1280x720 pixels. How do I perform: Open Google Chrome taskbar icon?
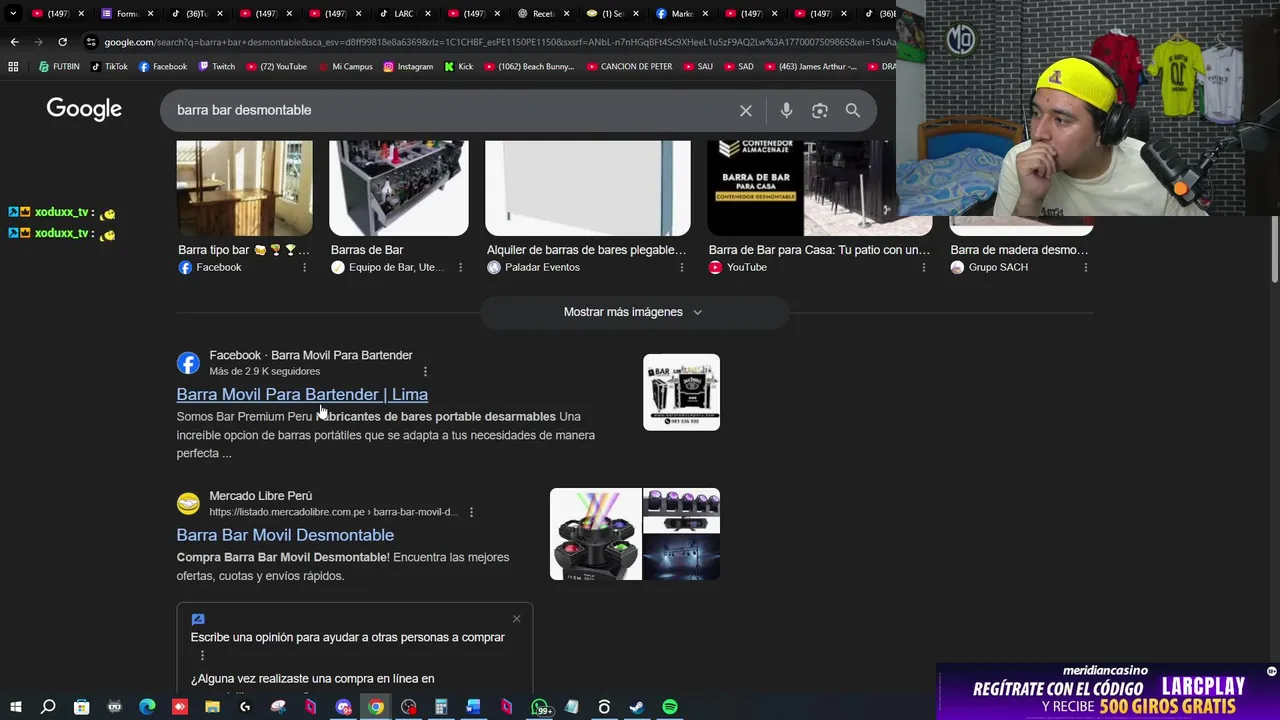pyautogui.click(x=376, y=707)
